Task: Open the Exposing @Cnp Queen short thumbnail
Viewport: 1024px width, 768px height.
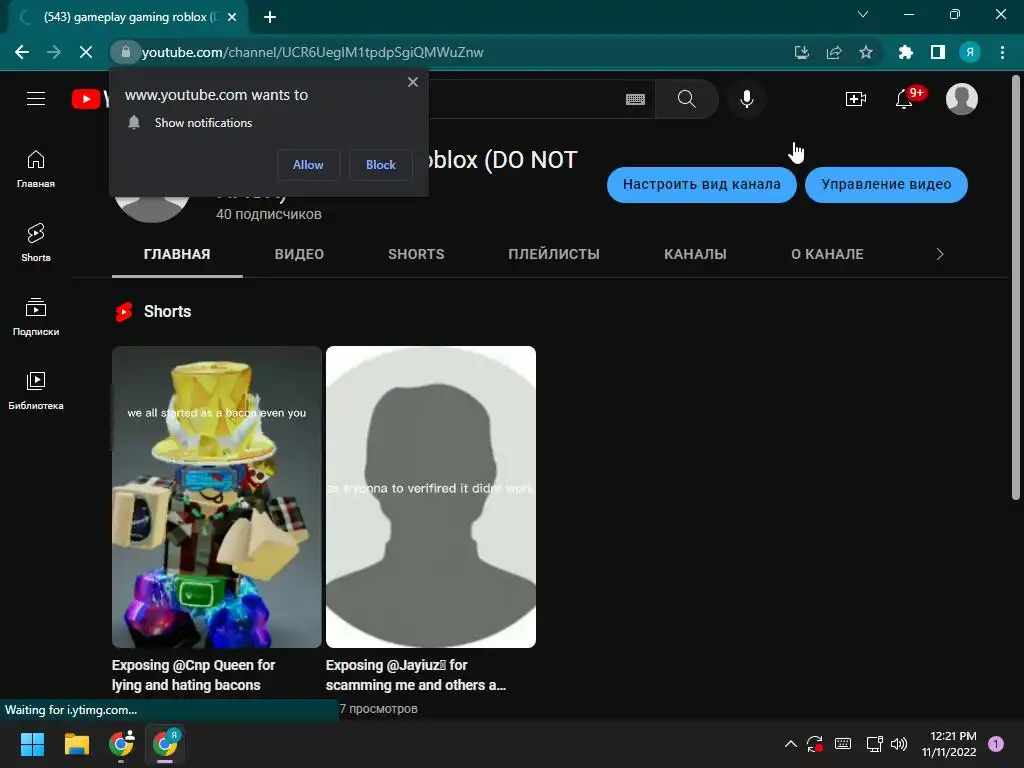Action: tap(217, 497)
